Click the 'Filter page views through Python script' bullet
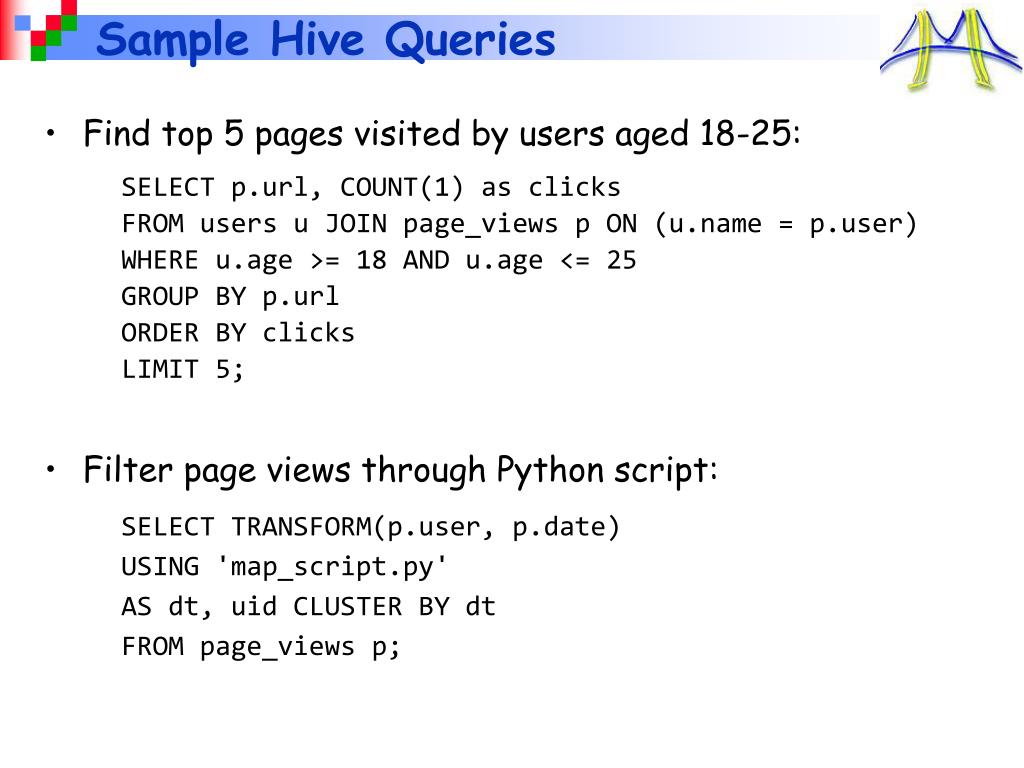 [400, 470]
